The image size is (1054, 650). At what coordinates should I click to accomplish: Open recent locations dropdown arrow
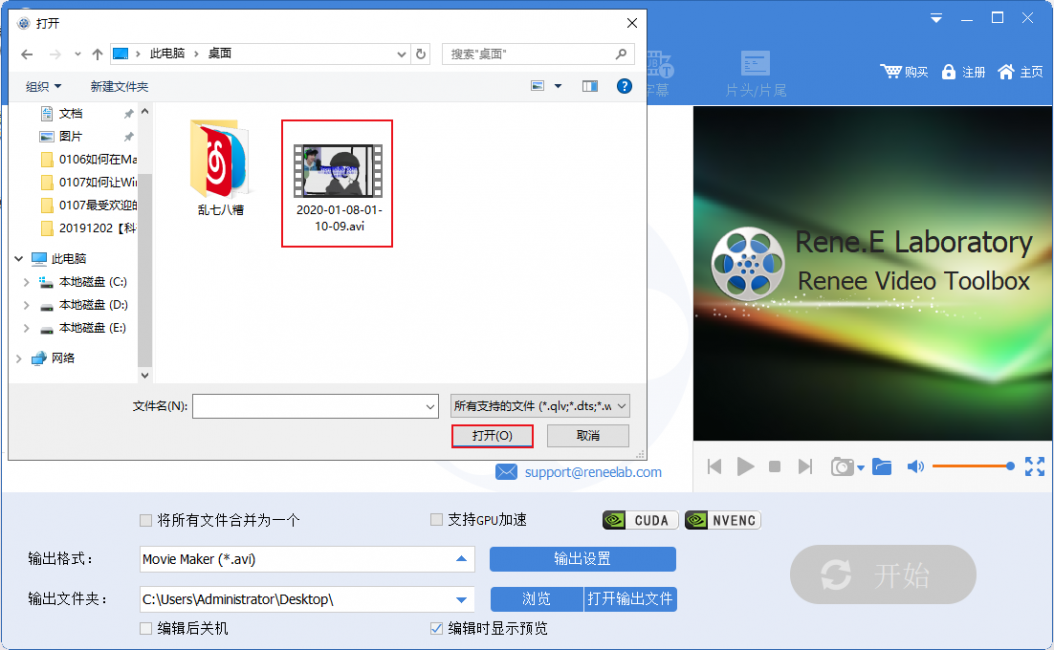(77, 54)
